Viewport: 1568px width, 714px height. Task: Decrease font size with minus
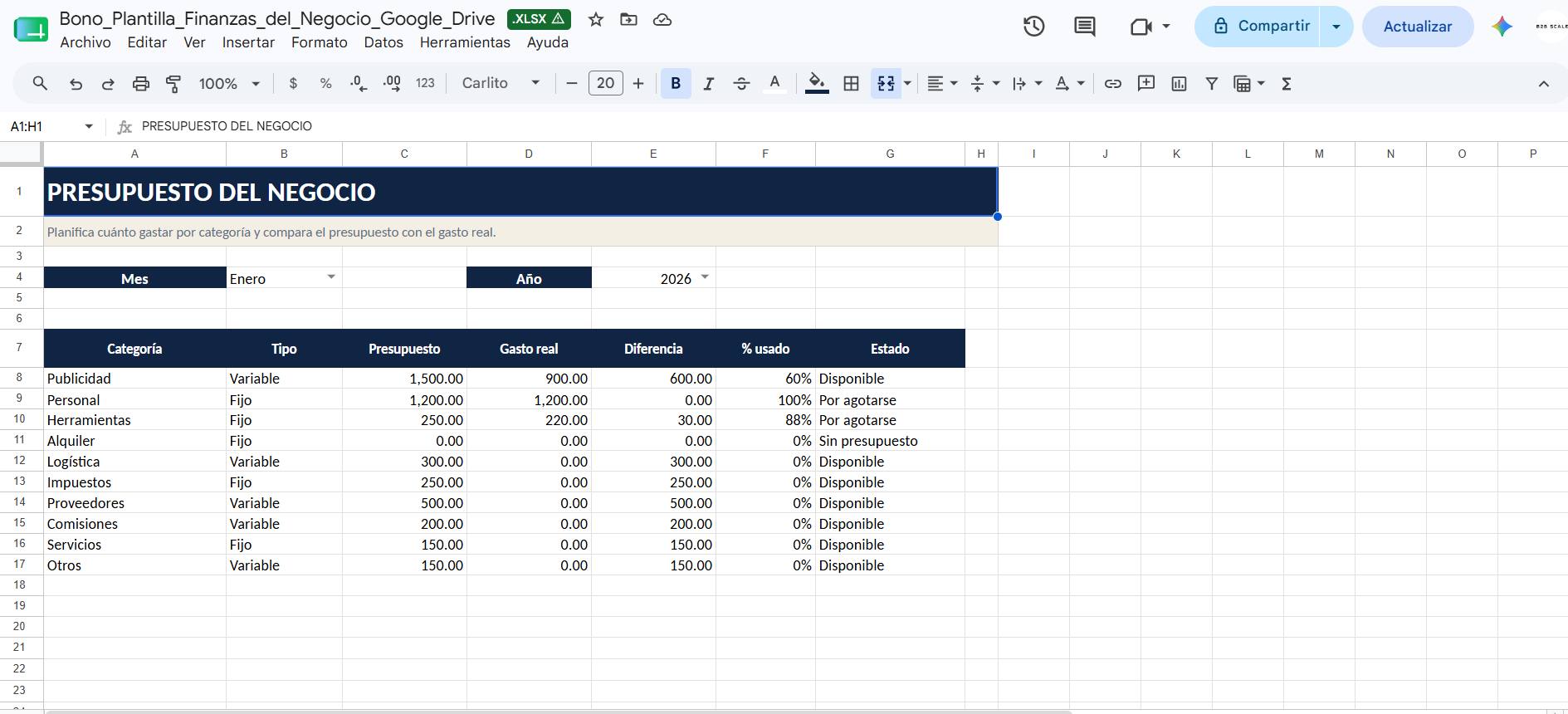click(x=571, y=83)
